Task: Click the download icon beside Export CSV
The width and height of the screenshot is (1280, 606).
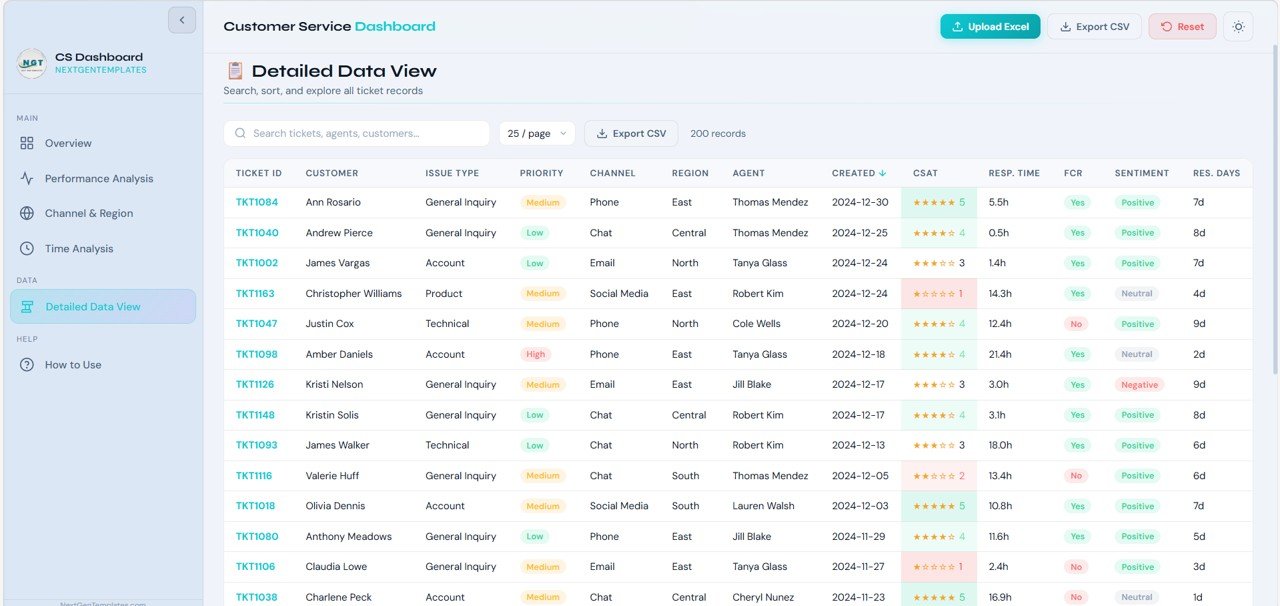Action: click(x=1065, y=27)
